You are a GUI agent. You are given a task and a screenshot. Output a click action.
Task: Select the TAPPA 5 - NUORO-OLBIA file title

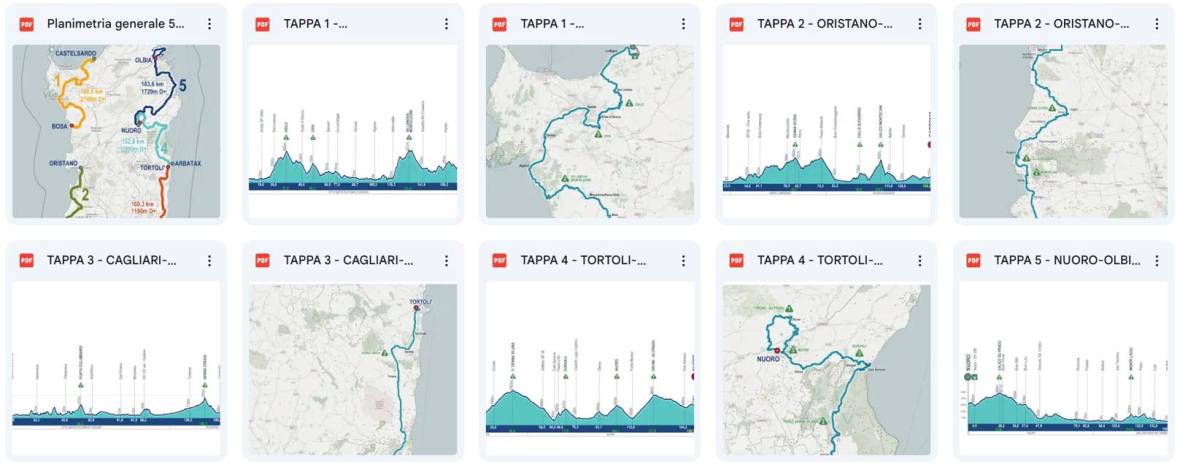1067,261
